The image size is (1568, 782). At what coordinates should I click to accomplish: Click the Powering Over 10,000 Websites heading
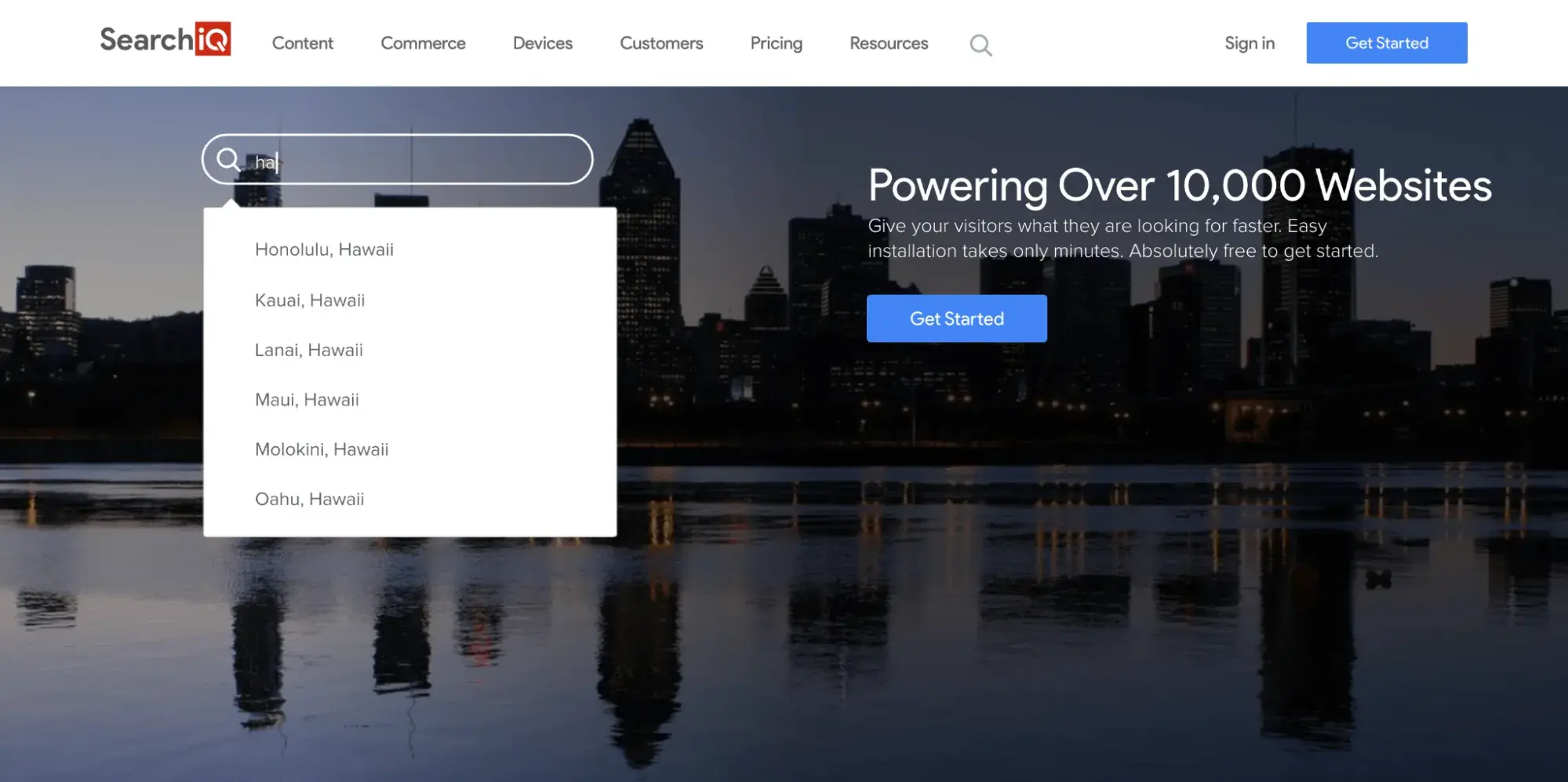[1179, 186]
